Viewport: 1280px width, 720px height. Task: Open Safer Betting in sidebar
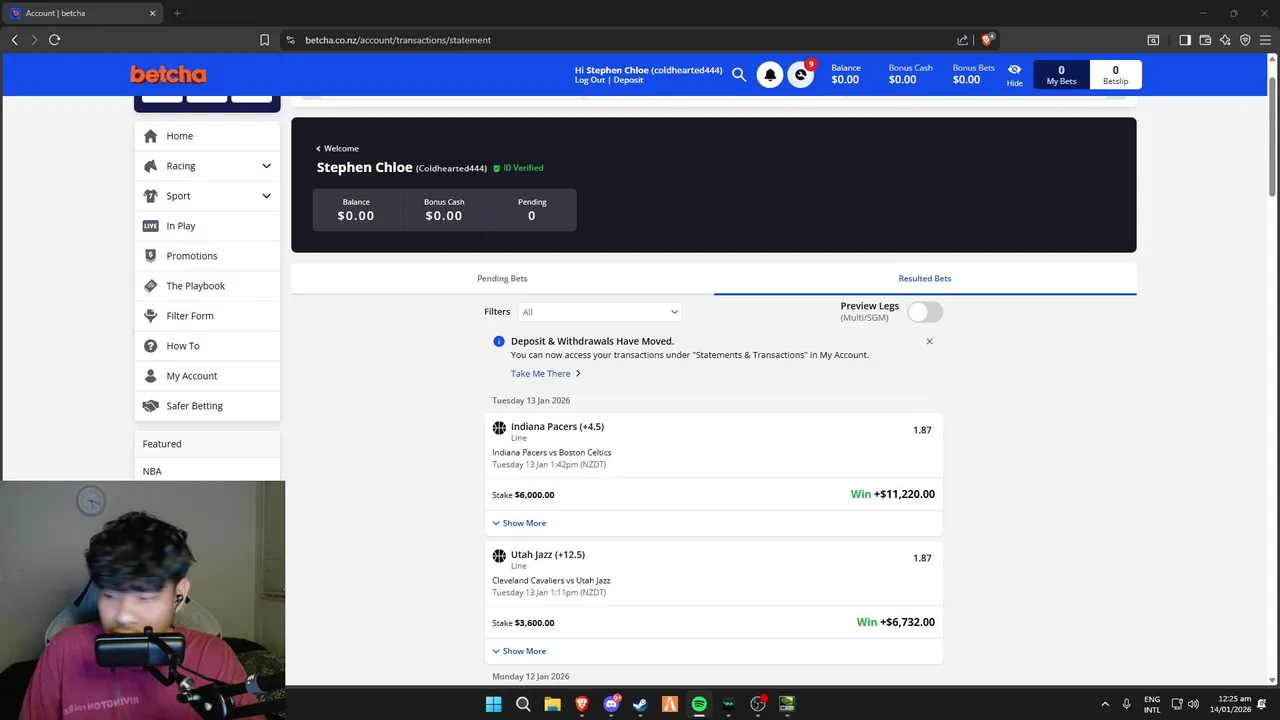207,406
